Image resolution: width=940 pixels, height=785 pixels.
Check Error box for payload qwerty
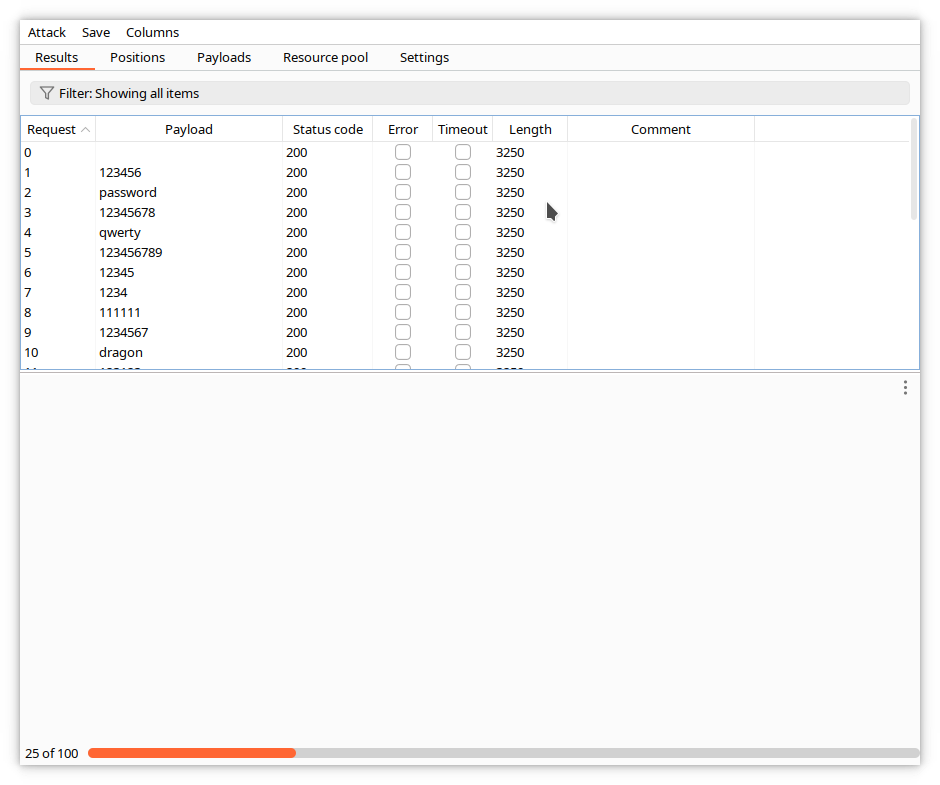click(x=403, y=232)
